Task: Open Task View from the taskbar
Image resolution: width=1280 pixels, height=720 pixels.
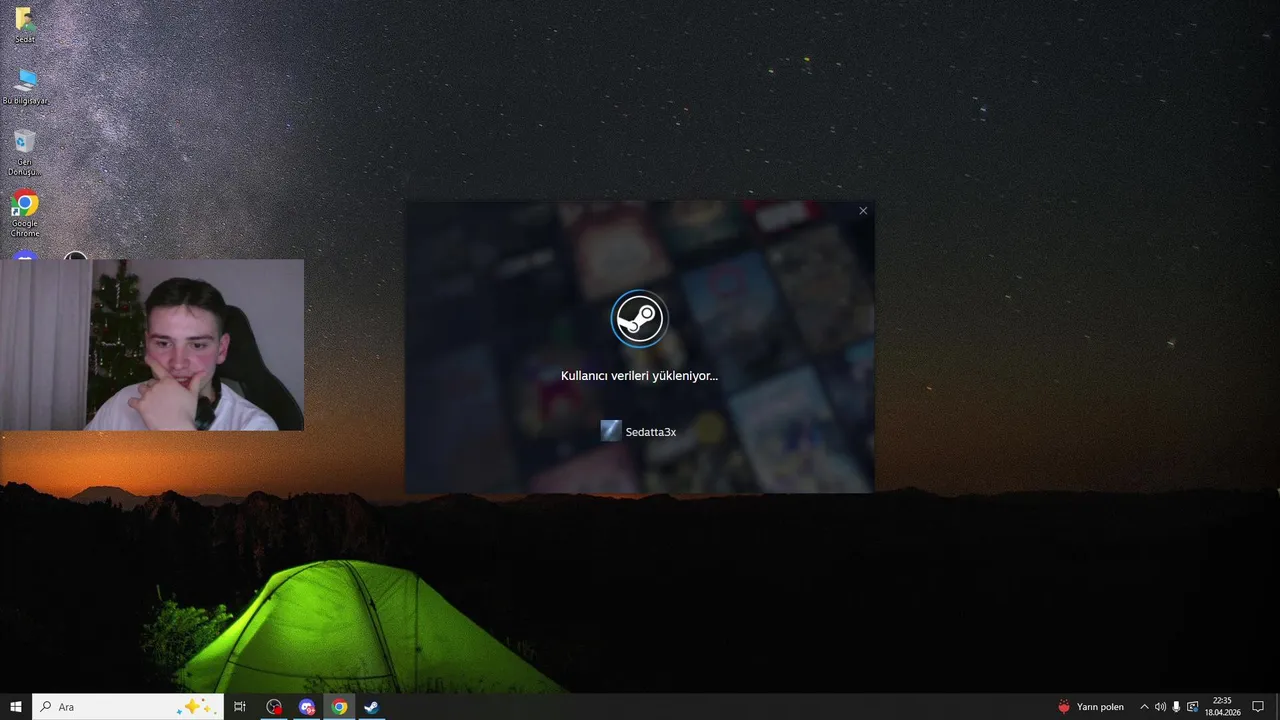Action: click(x=240, y=707)
